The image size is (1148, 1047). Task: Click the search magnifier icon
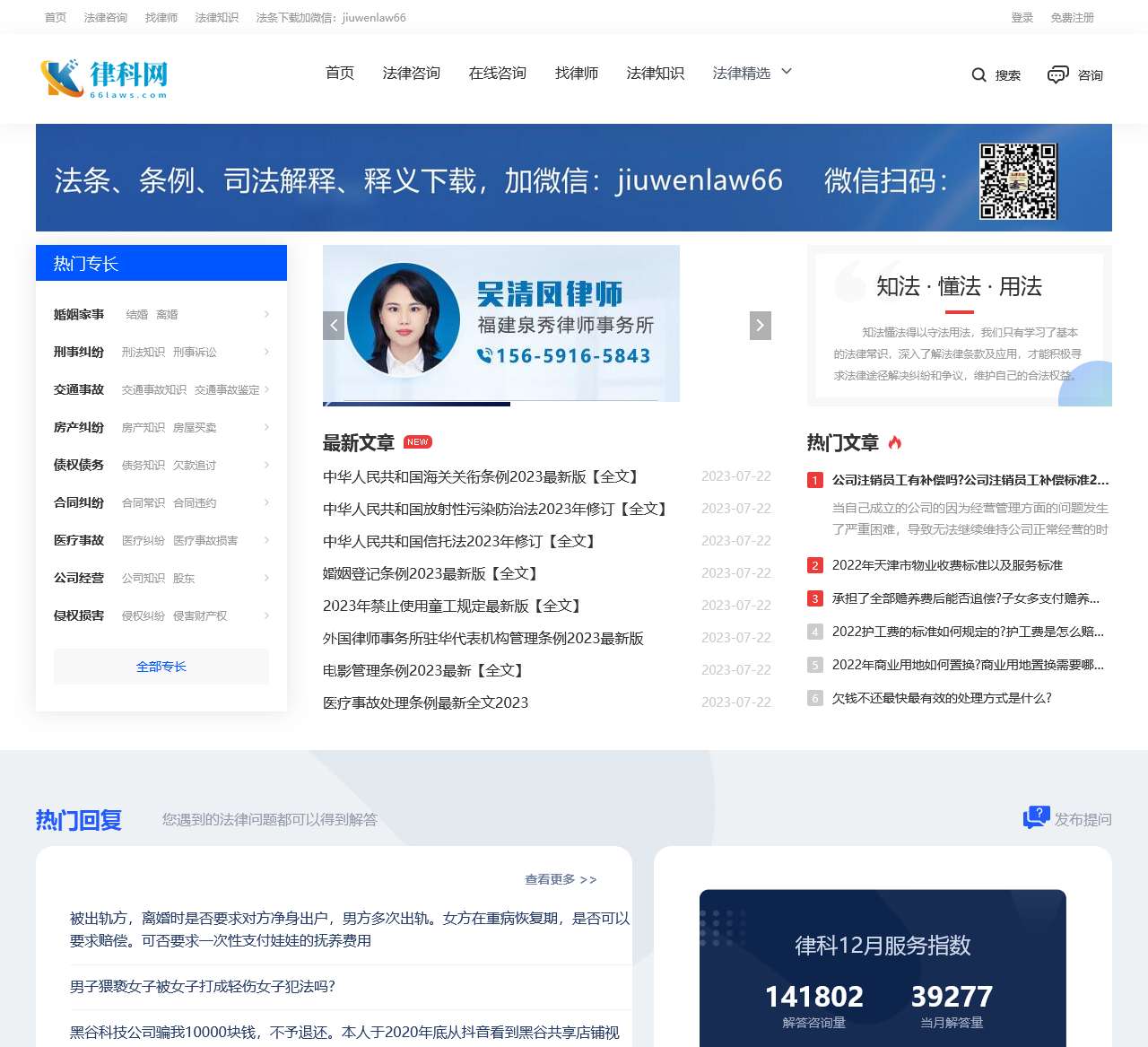point(978,75)
